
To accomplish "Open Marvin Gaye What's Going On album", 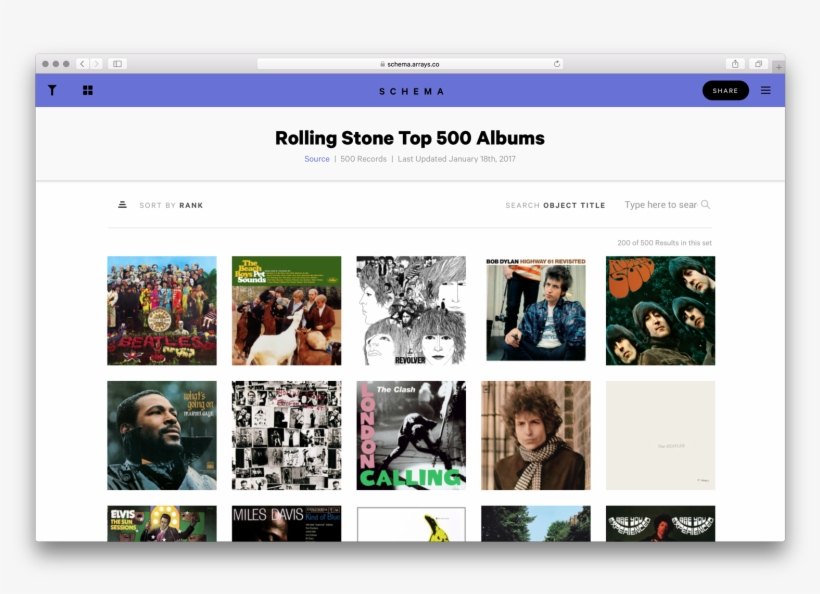I will (162, 436).
